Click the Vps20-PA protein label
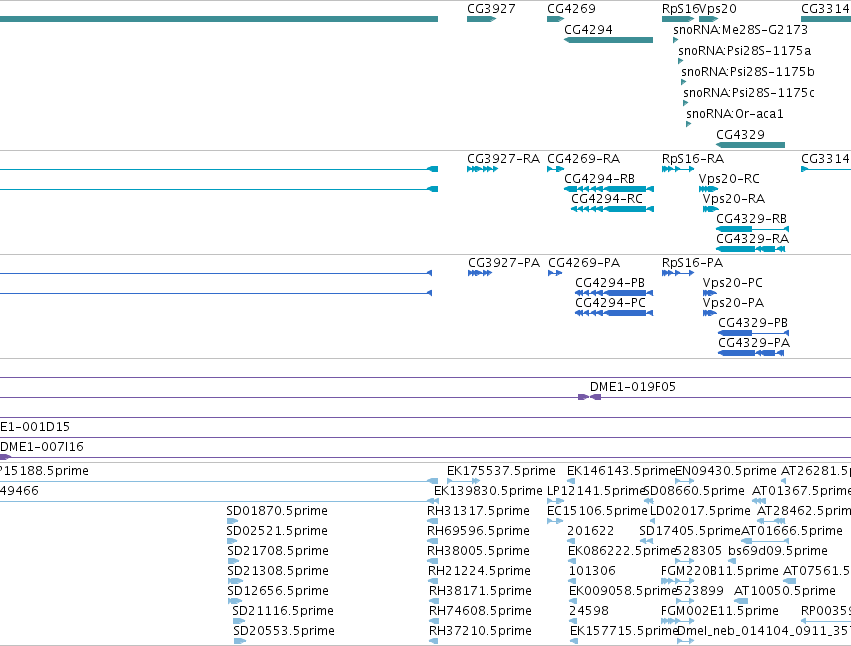The width and height of the screenshot is (851, 646). tap(733, 303)
